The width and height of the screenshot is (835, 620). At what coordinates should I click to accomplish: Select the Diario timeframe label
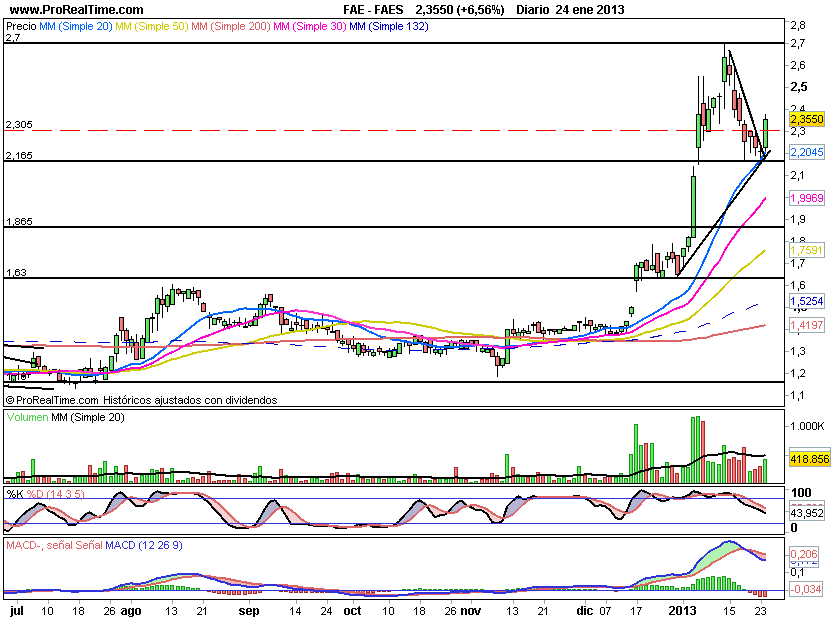pos(538,9)
